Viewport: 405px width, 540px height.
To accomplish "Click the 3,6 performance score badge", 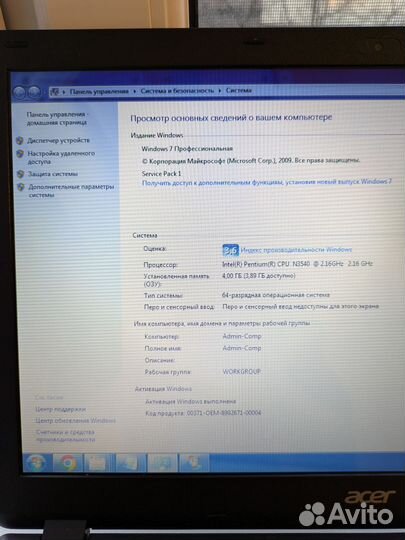I will [x=230, y=250].
